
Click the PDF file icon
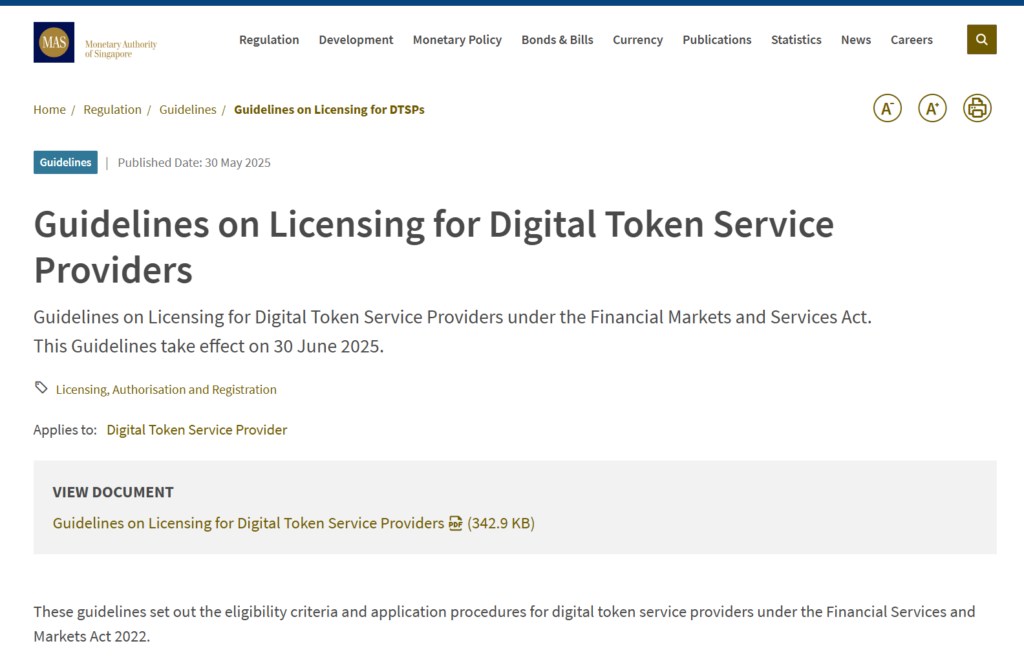pyautogui.click(x=455, y=523)
